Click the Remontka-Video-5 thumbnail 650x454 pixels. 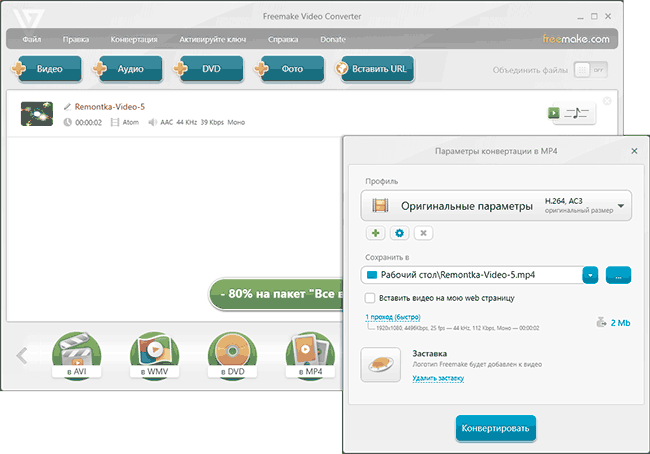[x=37, y=114]
